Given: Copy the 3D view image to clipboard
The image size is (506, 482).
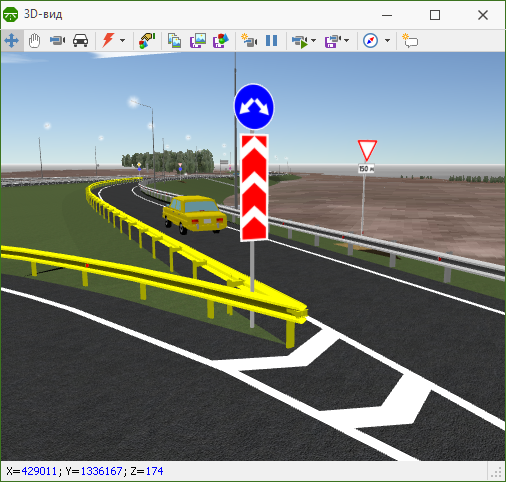Looking at the screenshot, I should tap(174, 41).
